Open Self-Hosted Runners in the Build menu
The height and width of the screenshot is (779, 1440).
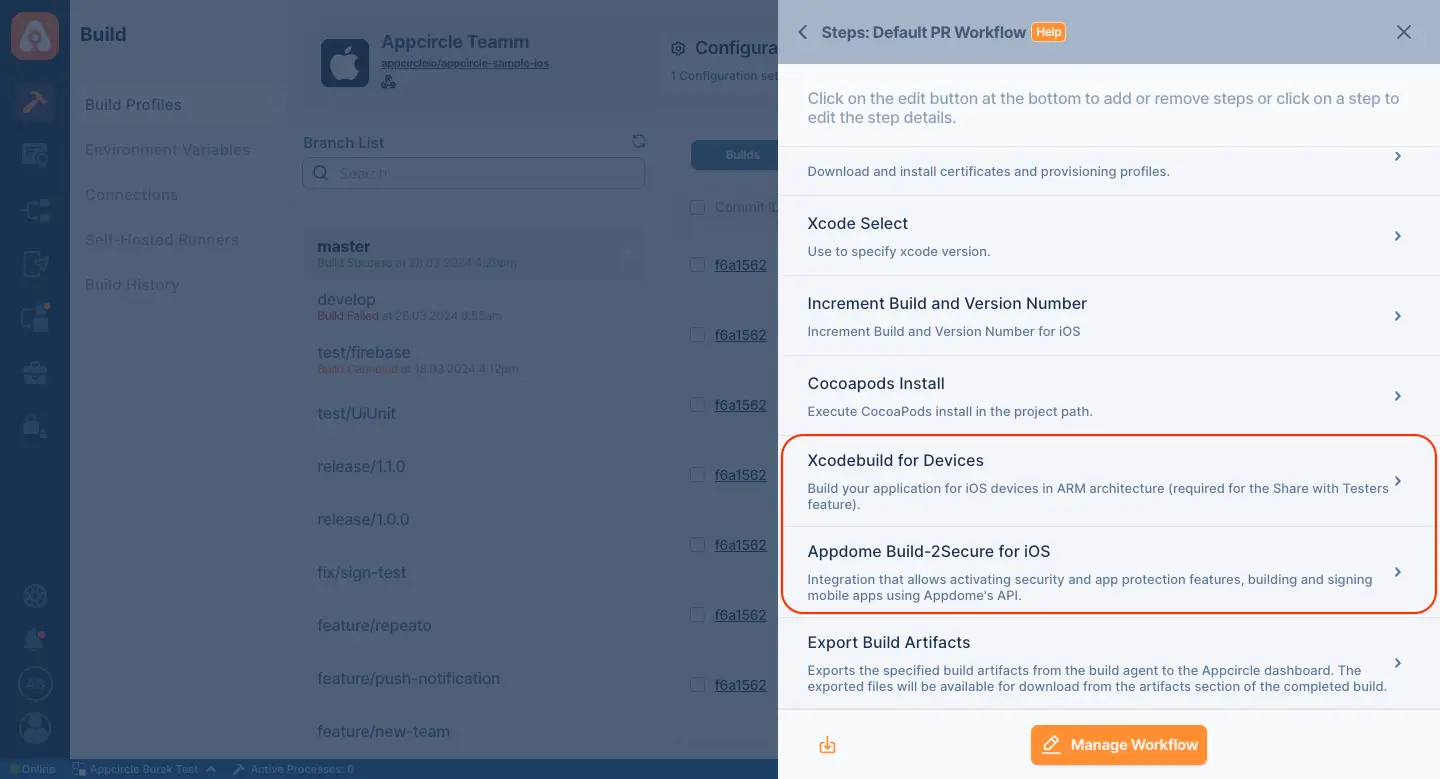(161, 240)
